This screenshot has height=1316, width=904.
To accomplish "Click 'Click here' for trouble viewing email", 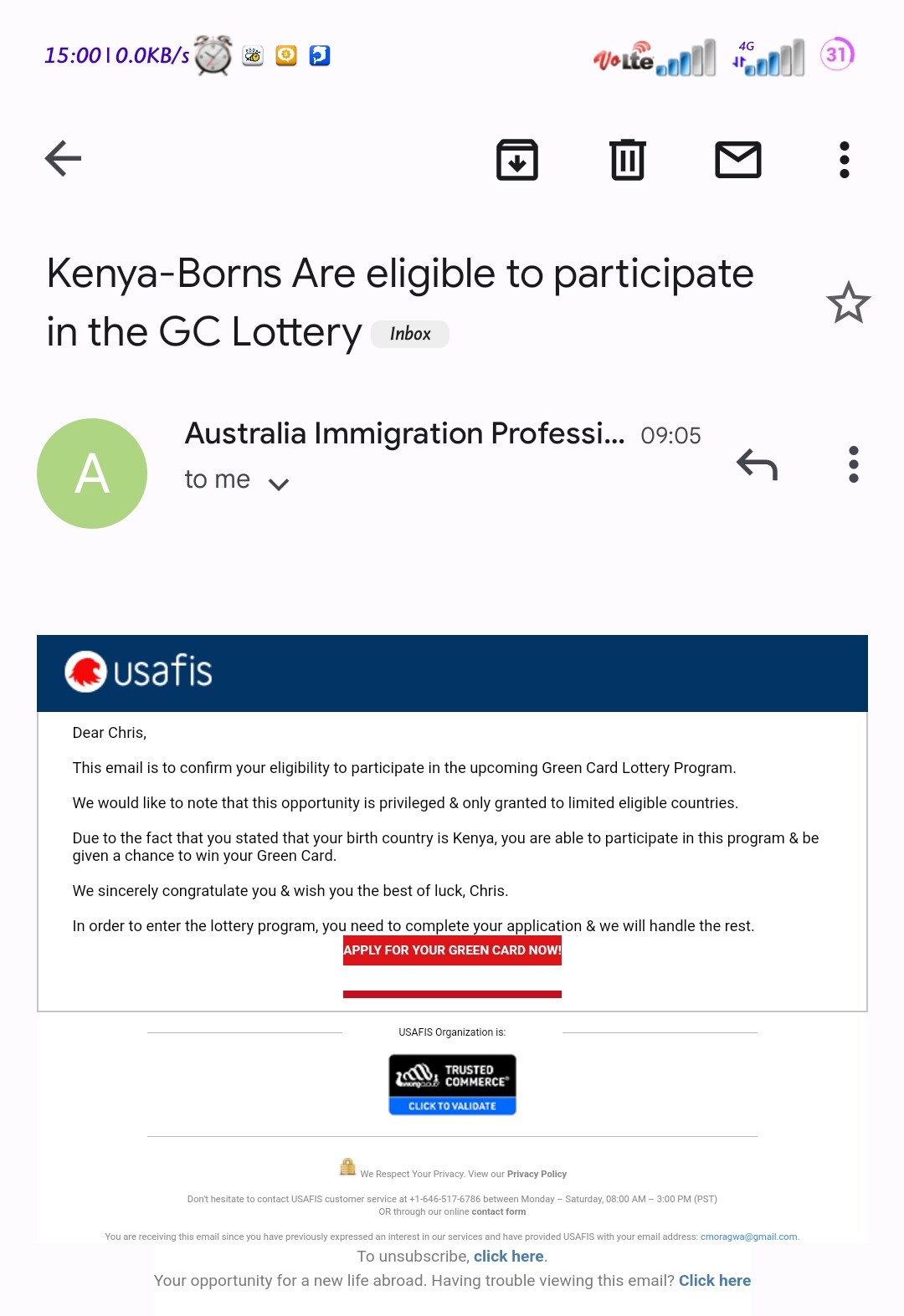I will pyautogui.click(x=714, y=1280).
